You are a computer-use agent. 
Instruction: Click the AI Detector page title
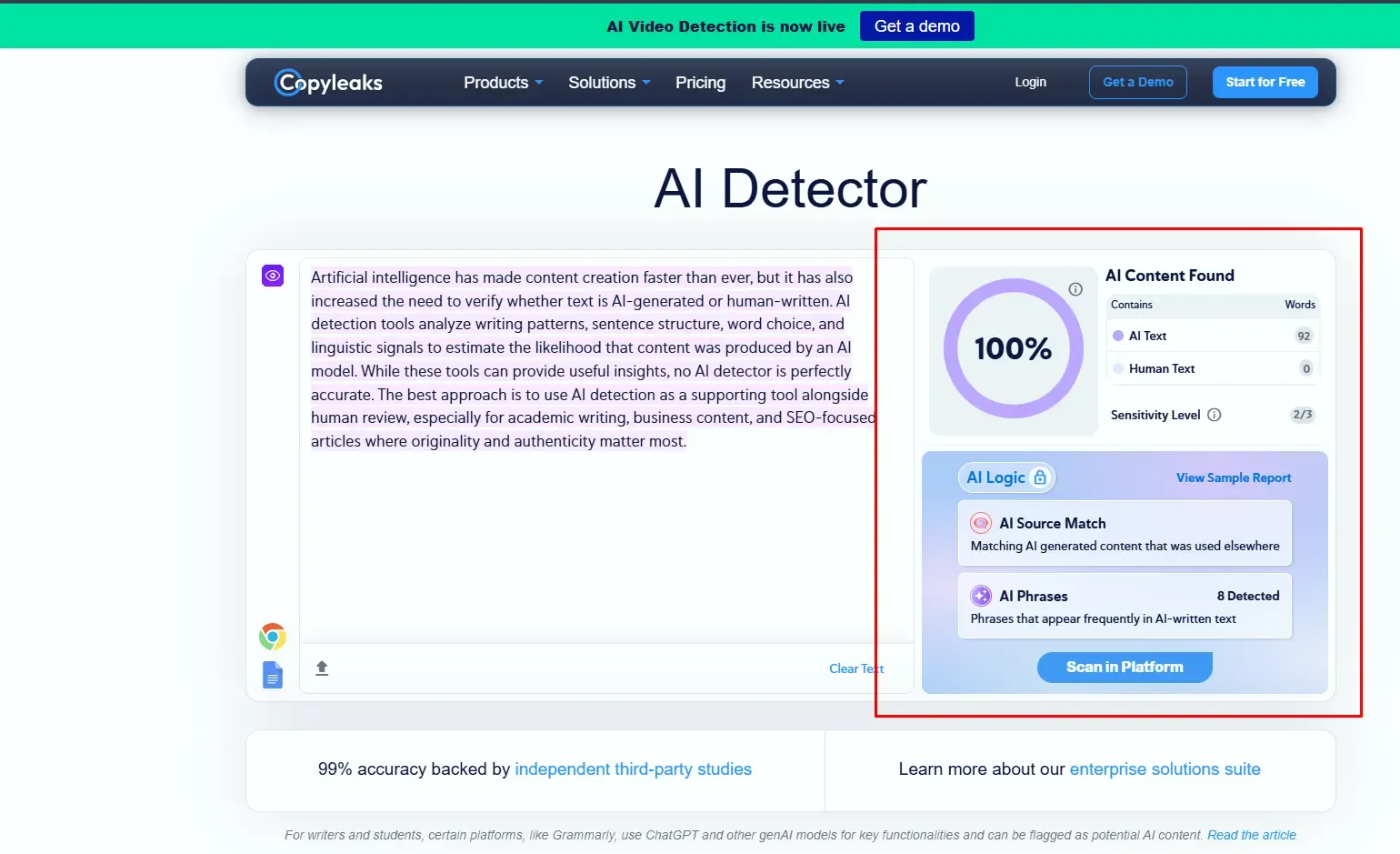790,189
